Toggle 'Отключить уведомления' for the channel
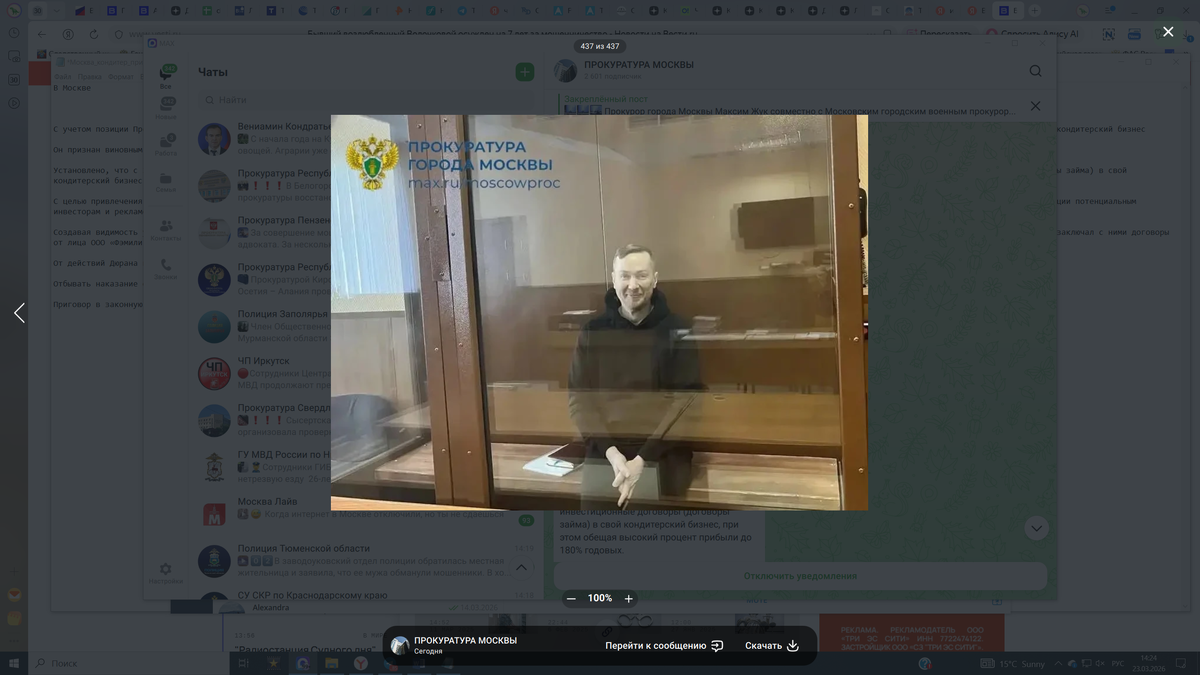Image resolution: width=1200 pixels, height=675 pixels. (x=800, y=576)
